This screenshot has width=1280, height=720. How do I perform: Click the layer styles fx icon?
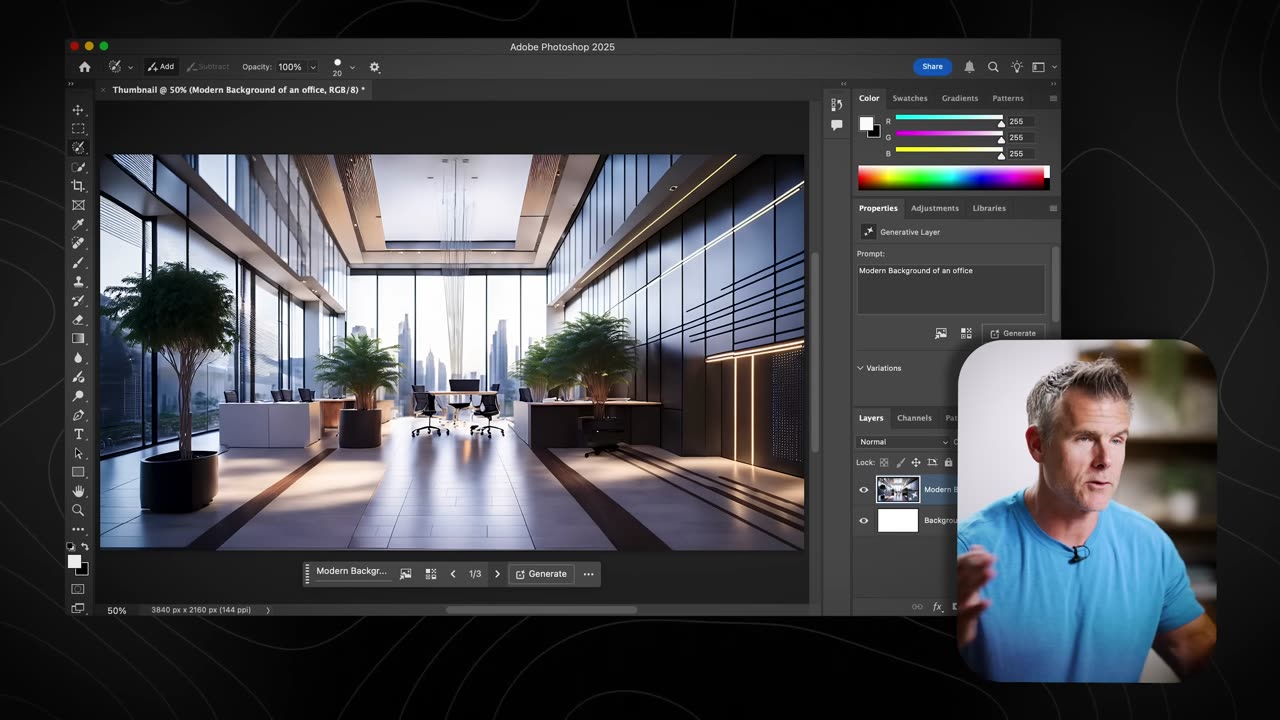coord(938,606)
